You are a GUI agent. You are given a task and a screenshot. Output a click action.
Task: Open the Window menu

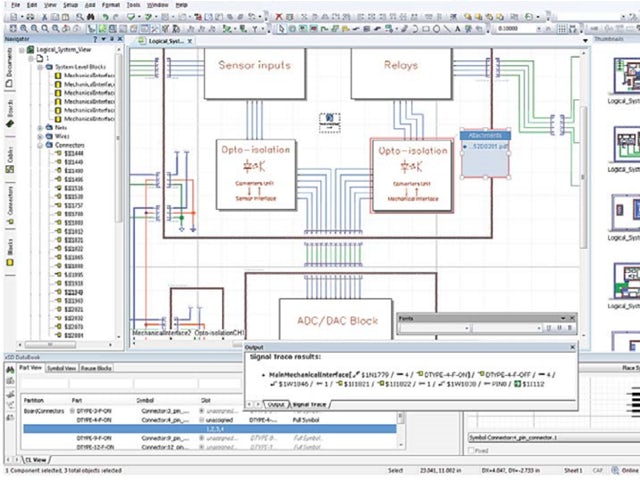coord(157,5)
